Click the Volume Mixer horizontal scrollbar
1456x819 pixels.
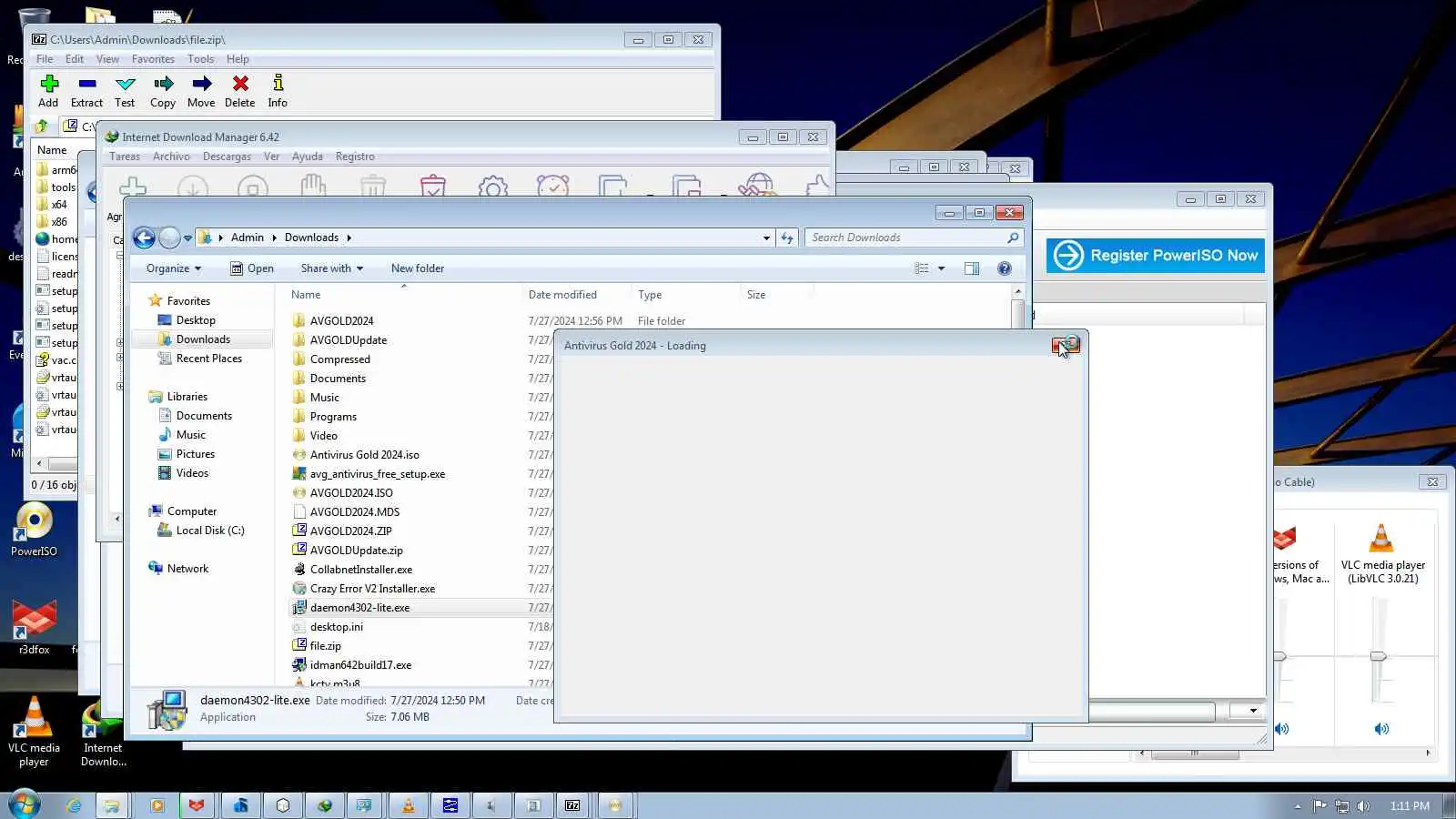click(x=1195, y=753)
